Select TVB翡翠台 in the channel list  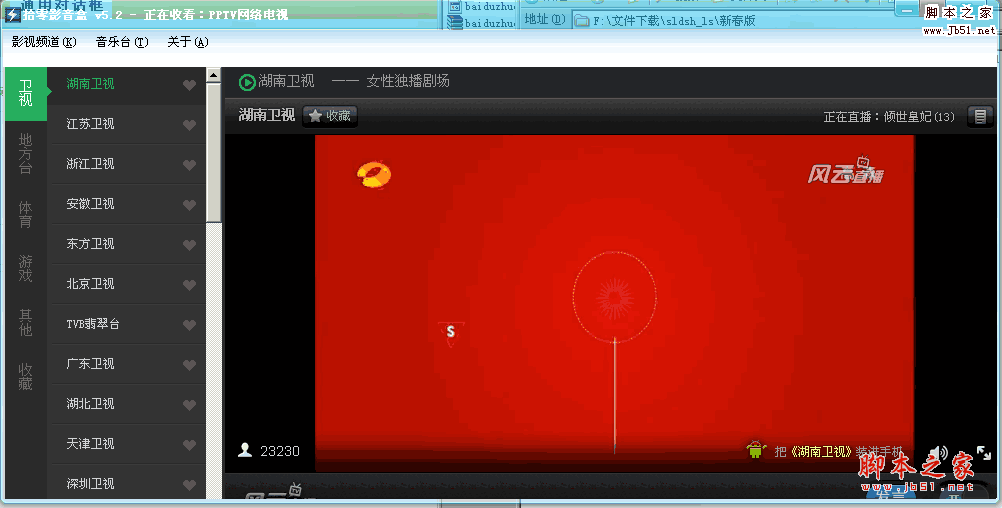[x=127, y=324]
